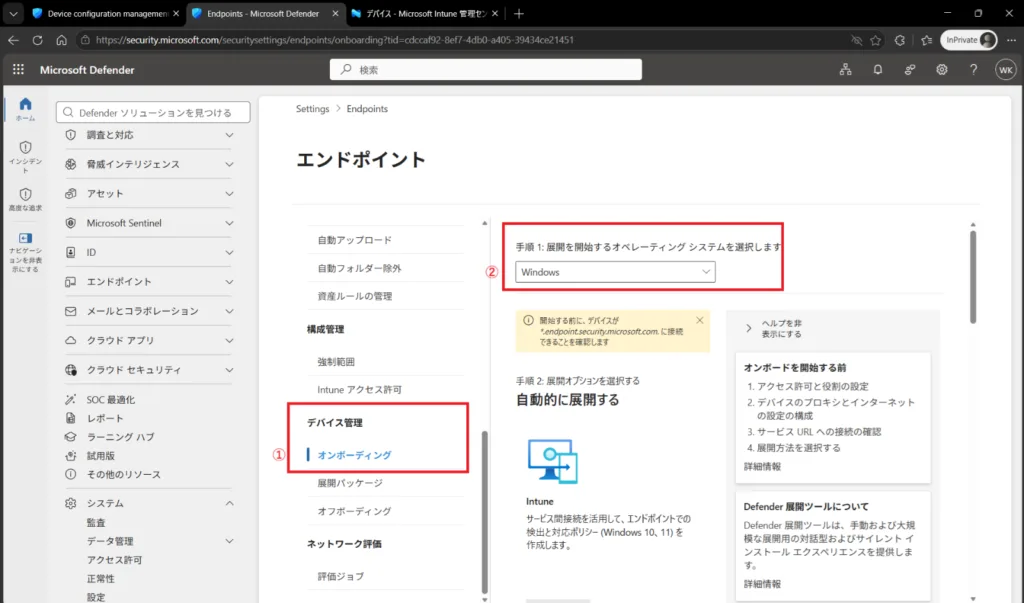Click the browser back arrow

click(x=13, y=40)
